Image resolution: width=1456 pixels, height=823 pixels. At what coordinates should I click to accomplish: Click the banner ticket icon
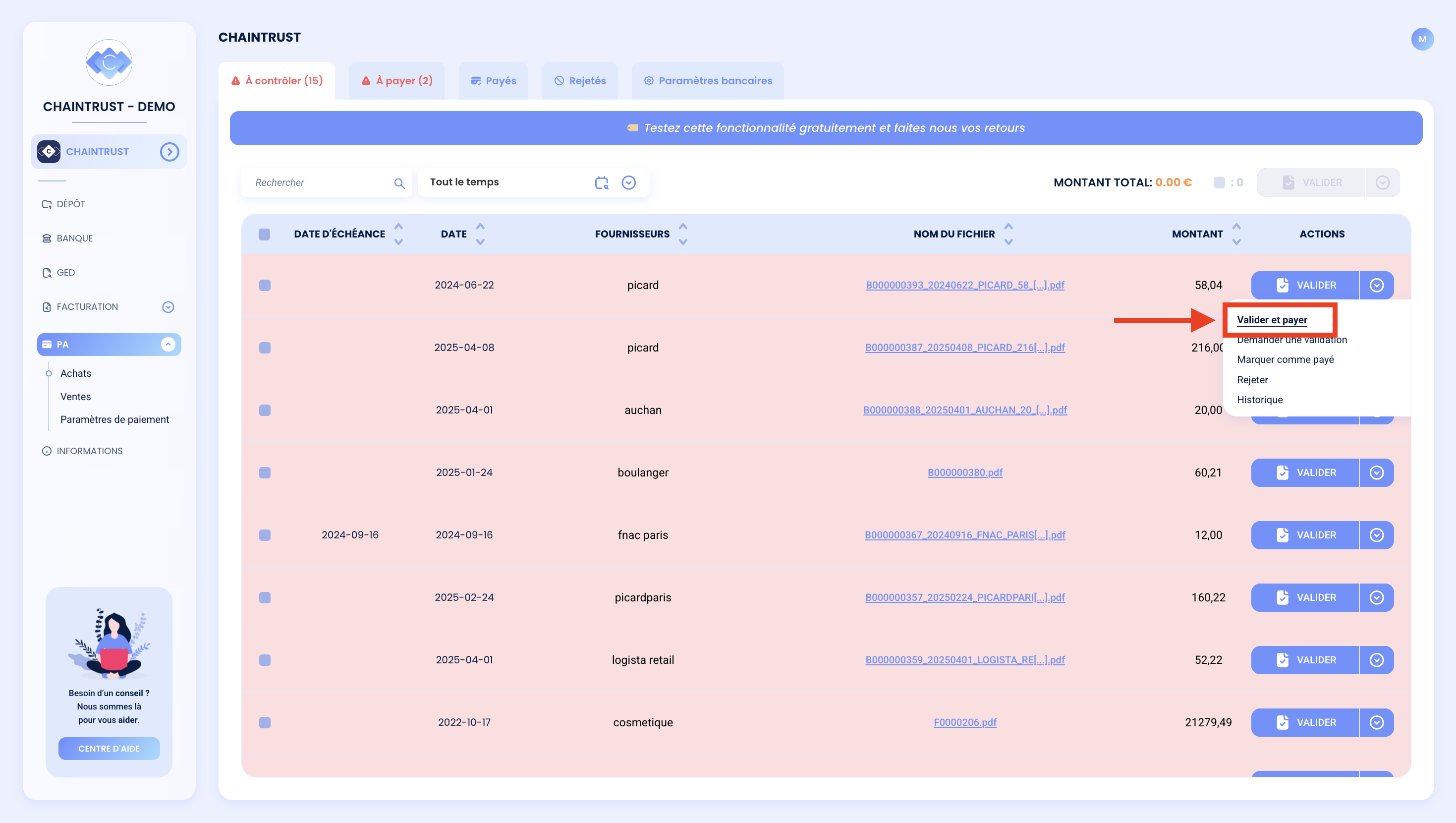coord(632,128)
